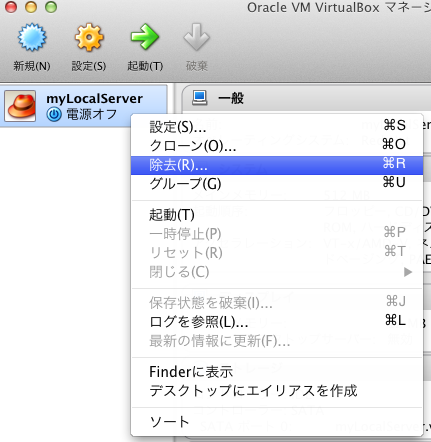Click 最新の情報に更新(F)... menu entry
The image size is (431, 442).
[277, 341]
